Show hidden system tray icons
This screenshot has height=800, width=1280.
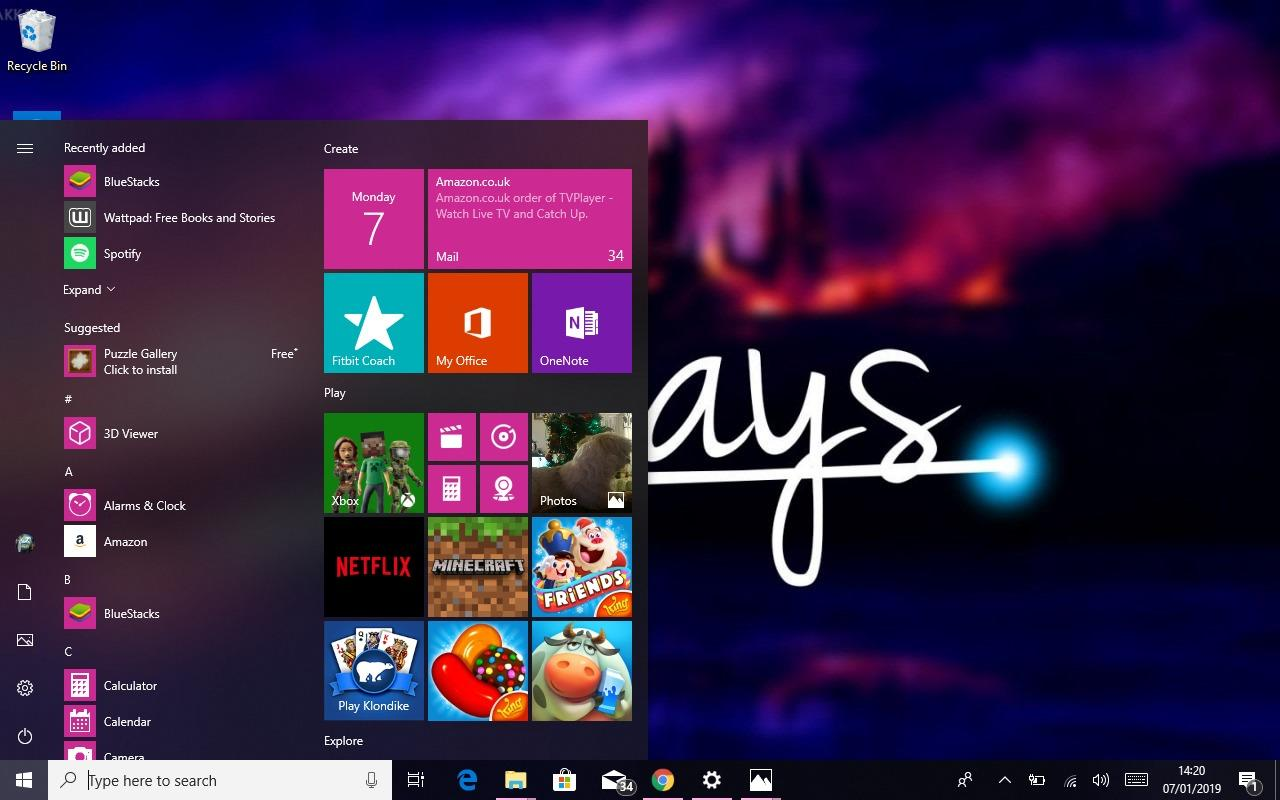pos(1005,780)
